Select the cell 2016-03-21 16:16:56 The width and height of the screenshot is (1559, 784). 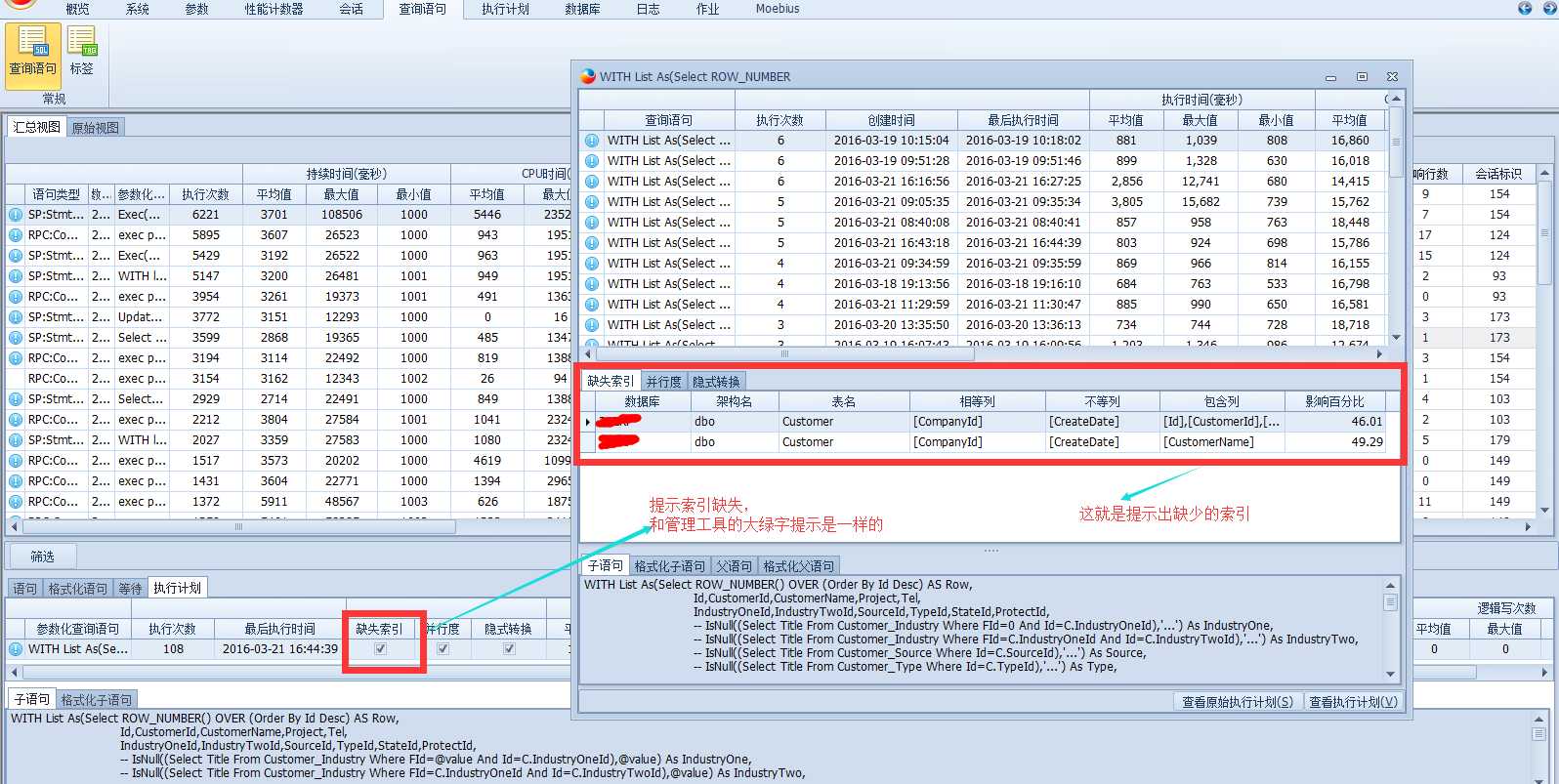tap(892, 182)
